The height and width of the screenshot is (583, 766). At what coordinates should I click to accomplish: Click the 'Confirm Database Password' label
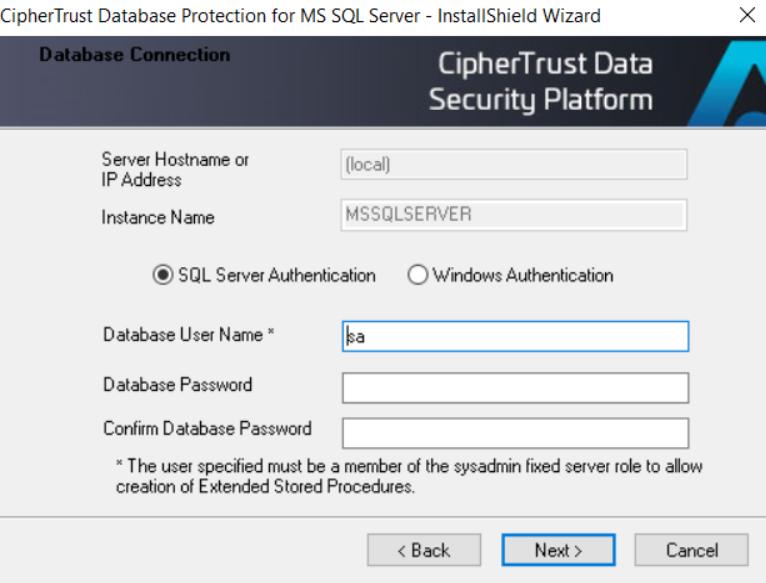(207, 429)
